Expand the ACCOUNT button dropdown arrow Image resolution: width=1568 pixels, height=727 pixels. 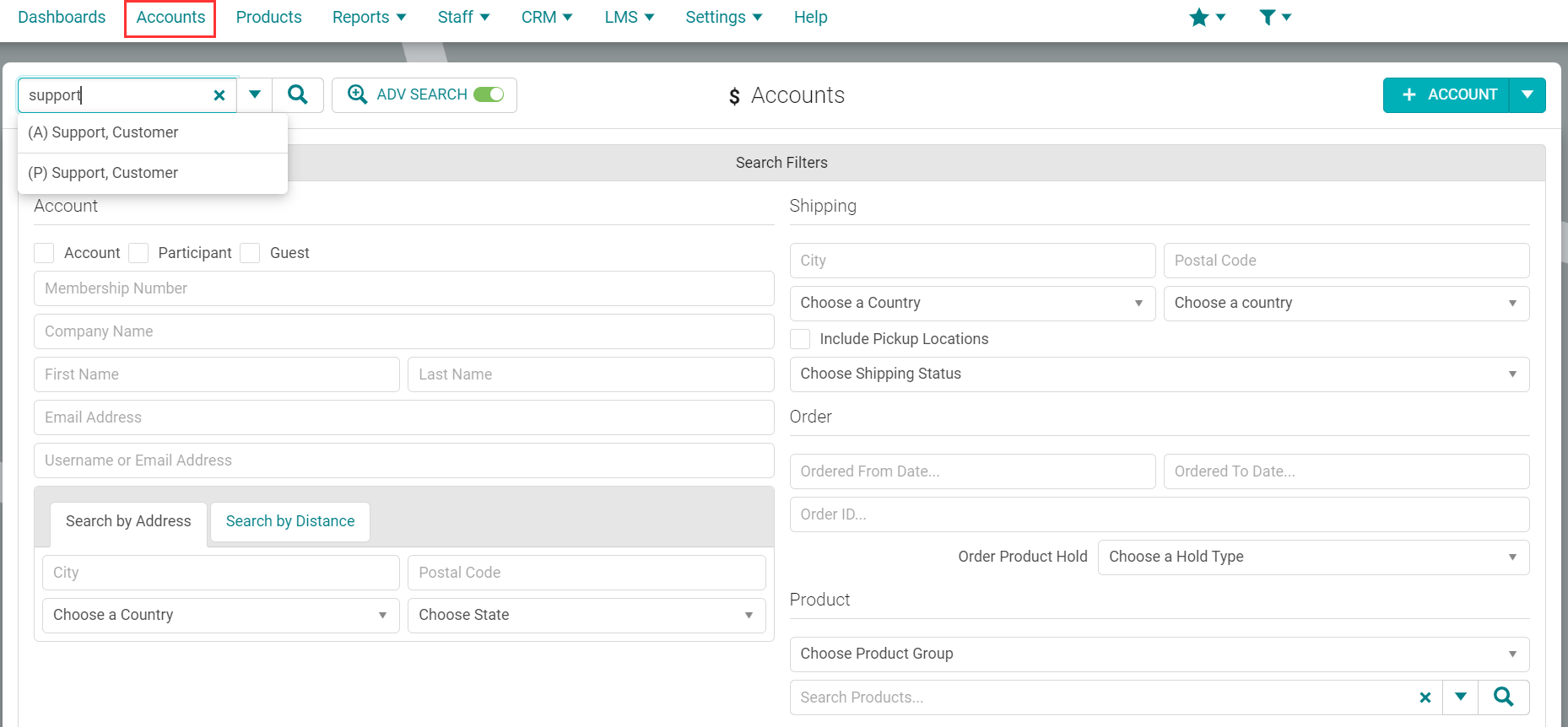point(1527,94)
